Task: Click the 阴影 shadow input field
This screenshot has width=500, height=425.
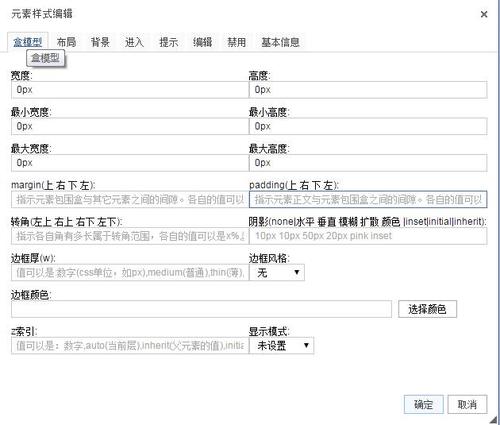Action: (368, 236)
